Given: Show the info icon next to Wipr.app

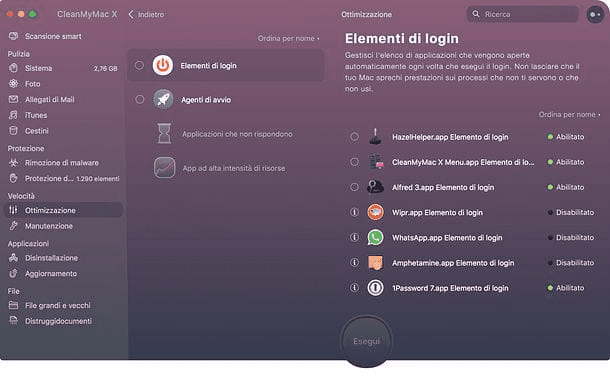Looking at the screenshot, I should 354,212.
